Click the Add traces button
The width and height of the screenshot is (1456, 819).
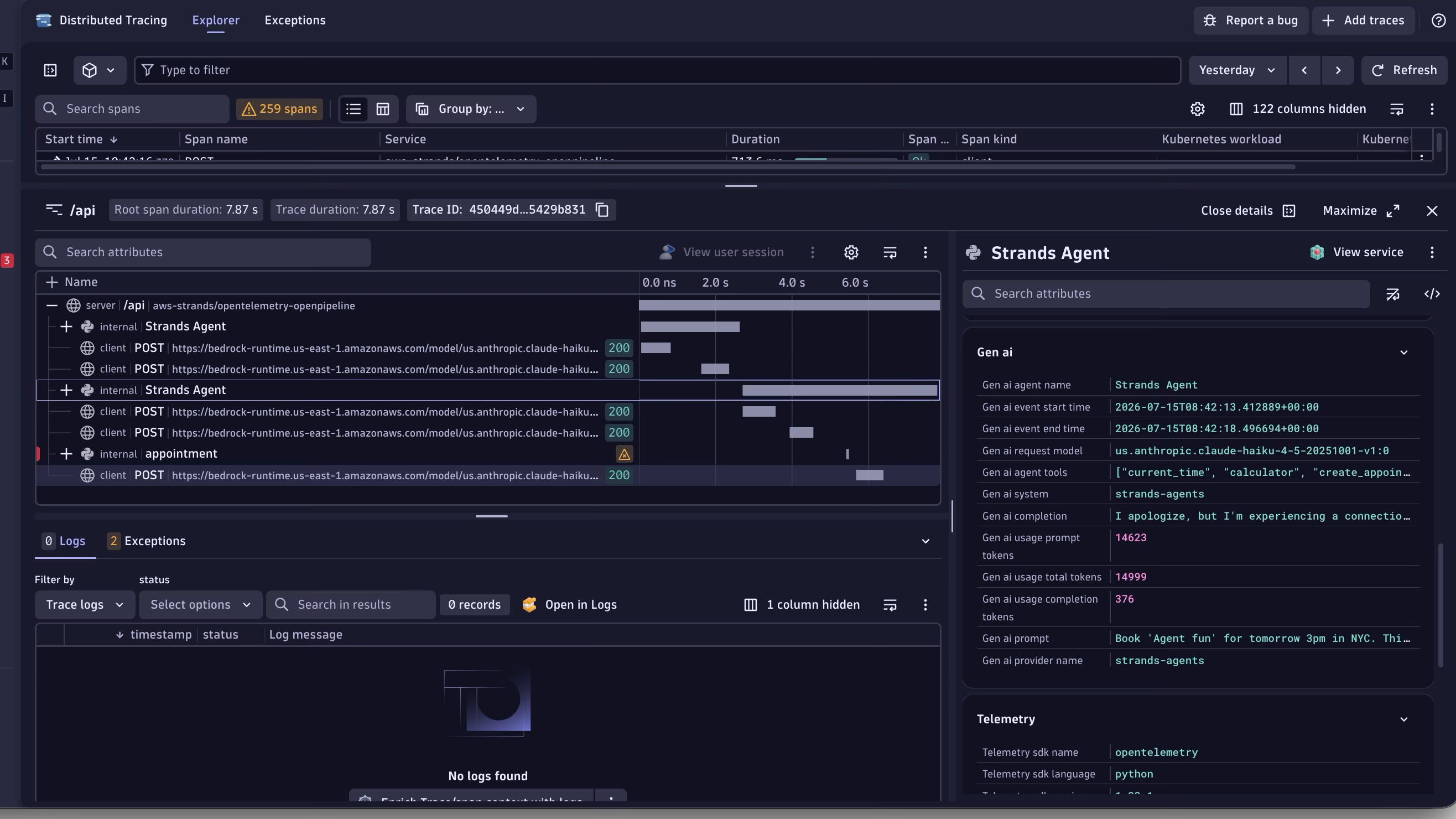1363,21
